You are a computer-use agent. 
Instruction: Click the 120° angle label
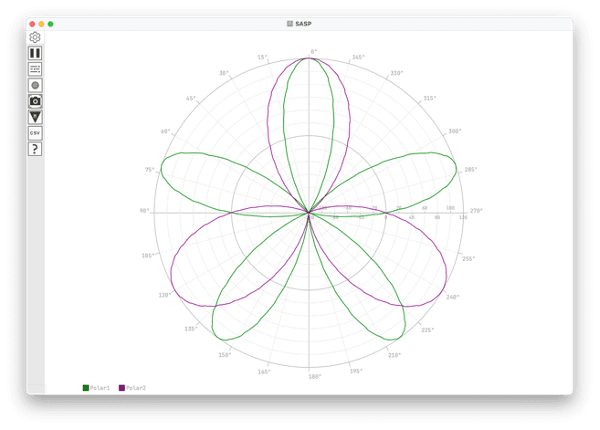pyautogui.click(x=165, y=295)
